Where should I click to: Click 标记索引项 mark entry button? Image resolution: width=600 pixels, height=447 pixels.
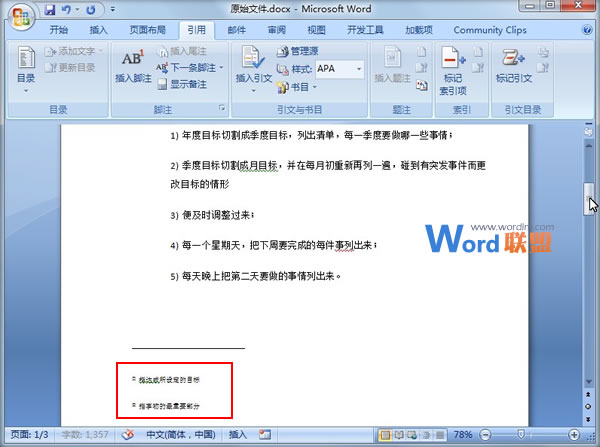[453, 70]
